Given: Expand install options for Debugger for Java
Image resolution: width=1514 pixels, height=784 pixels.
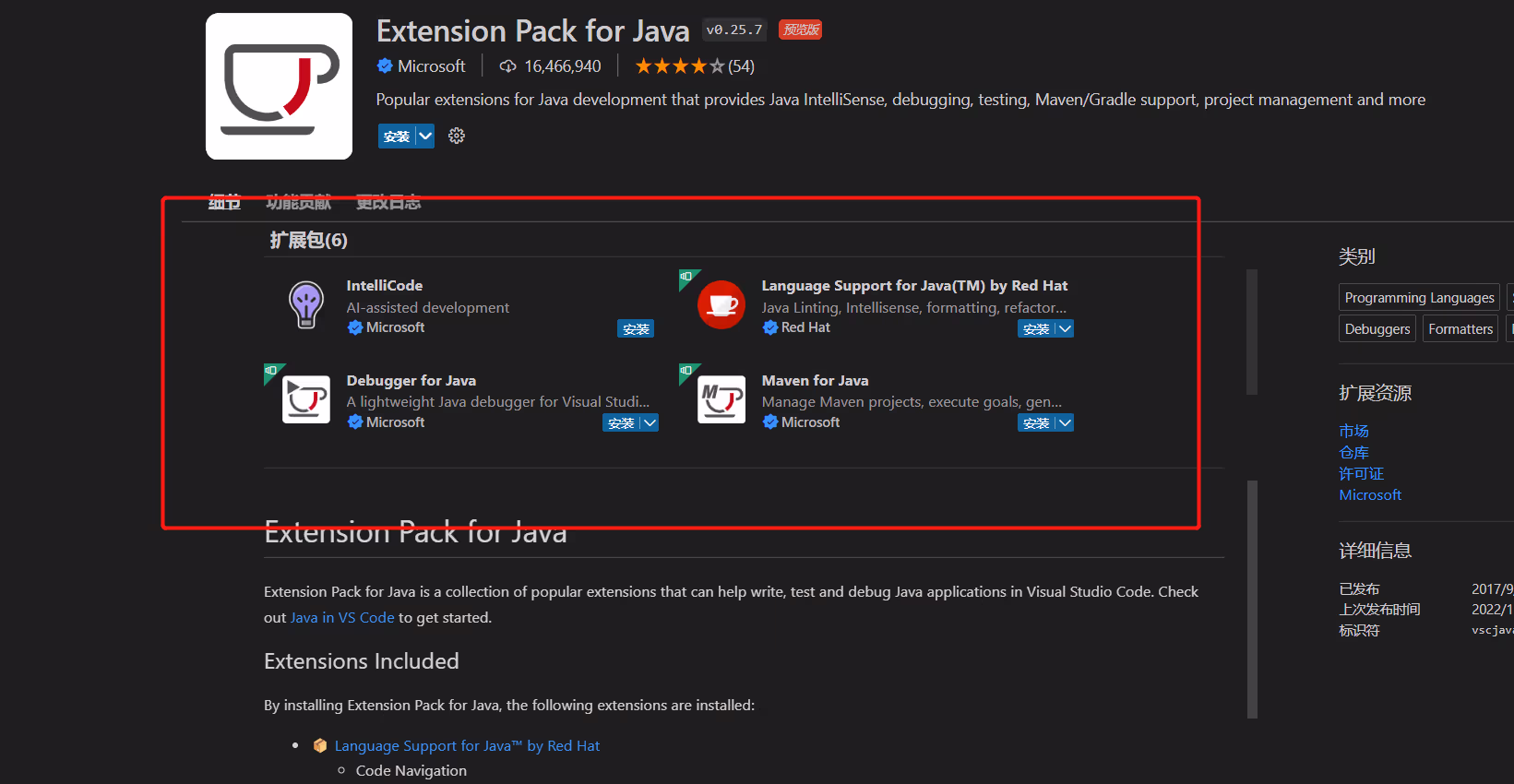Looking at the screenshot, I should click(650, 423).
